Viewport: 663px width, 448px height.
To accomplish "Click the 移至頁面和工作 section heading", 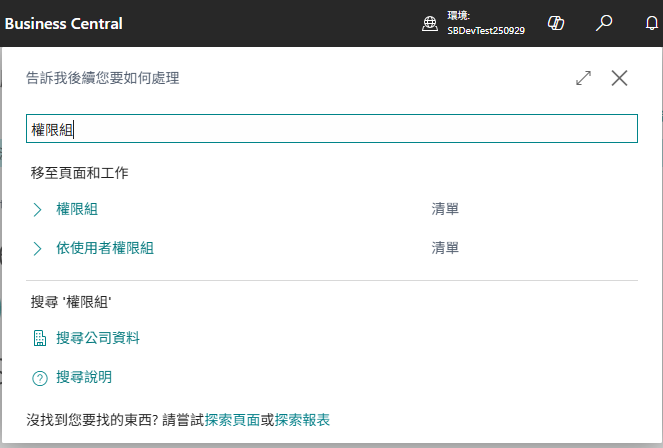I will [79, 173].
